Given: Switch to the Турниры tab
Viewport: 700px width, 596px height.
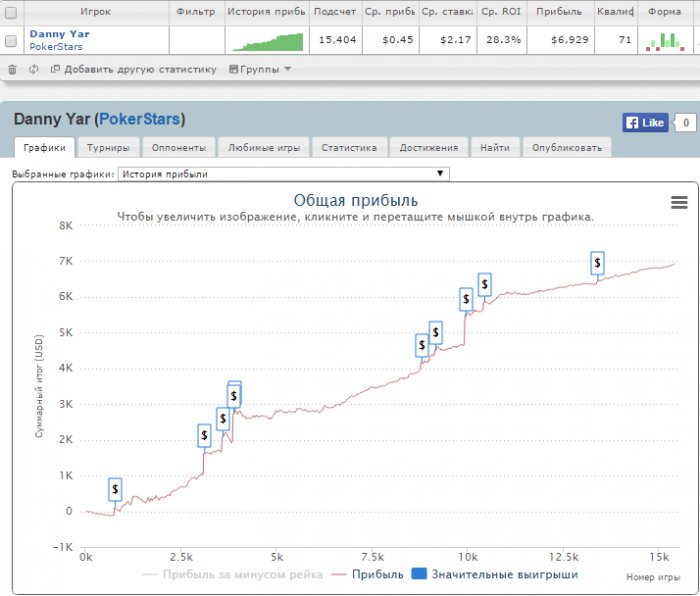Looking at the screenshot, I should pyautogui.click(x=107, y=147).
